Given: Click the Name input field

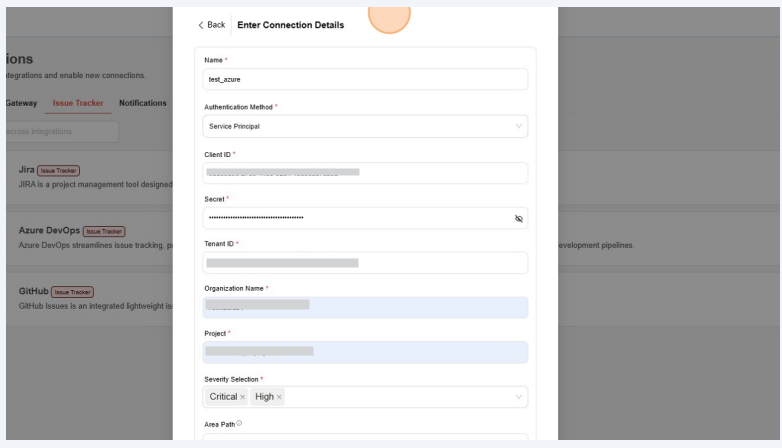Looking at the screenshot, I should [365, 79].
